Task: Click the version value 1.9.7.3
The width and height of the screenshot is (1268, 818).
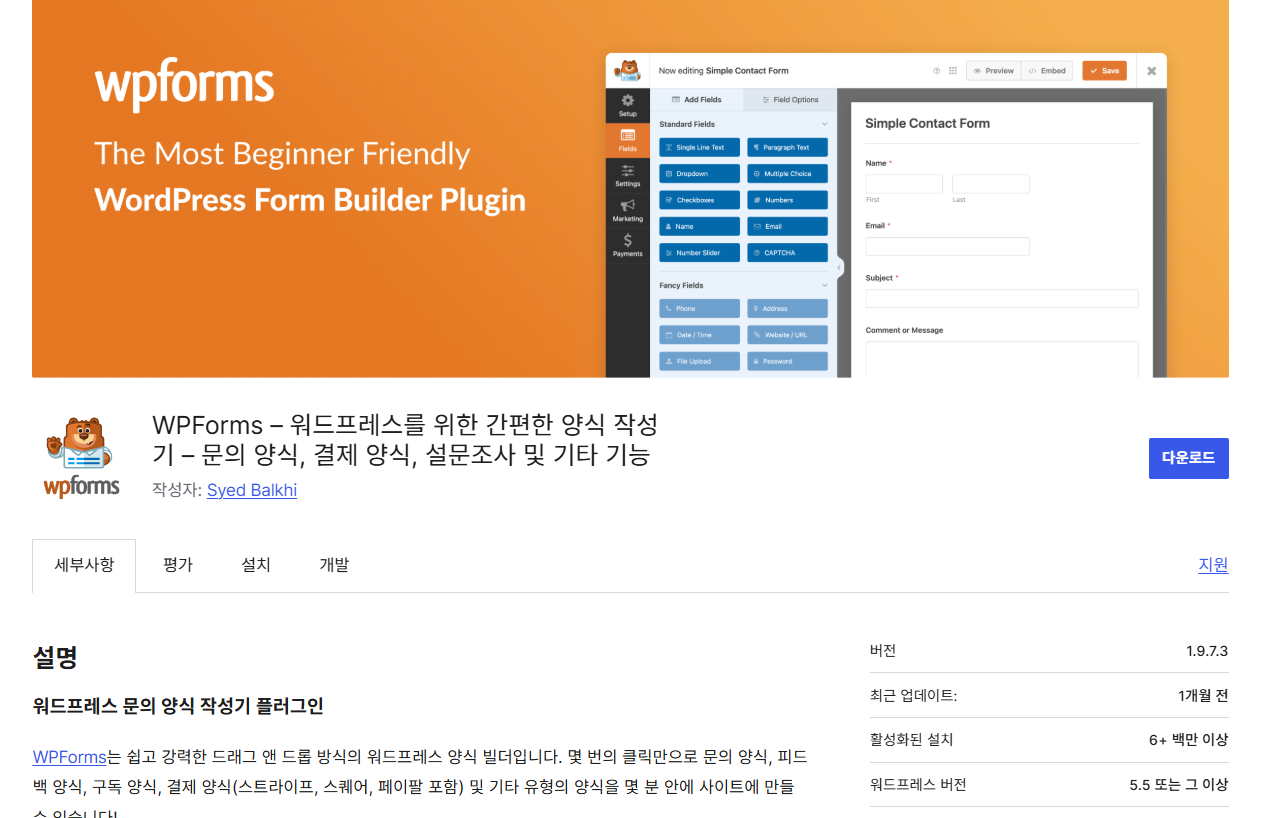Action: [x=1207, y=651]
